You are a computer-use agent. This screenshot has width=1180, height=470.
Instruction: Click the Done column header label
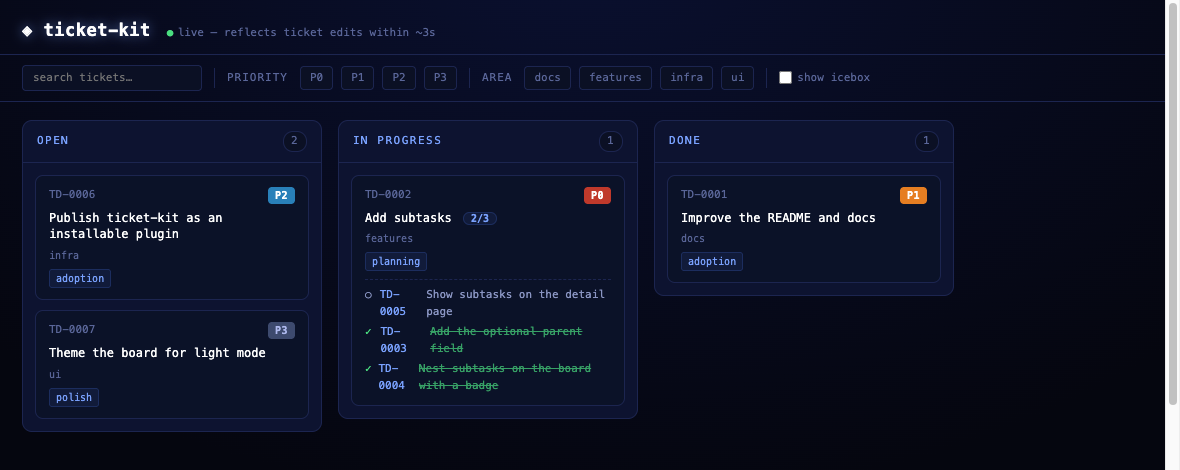coord(685,141)
